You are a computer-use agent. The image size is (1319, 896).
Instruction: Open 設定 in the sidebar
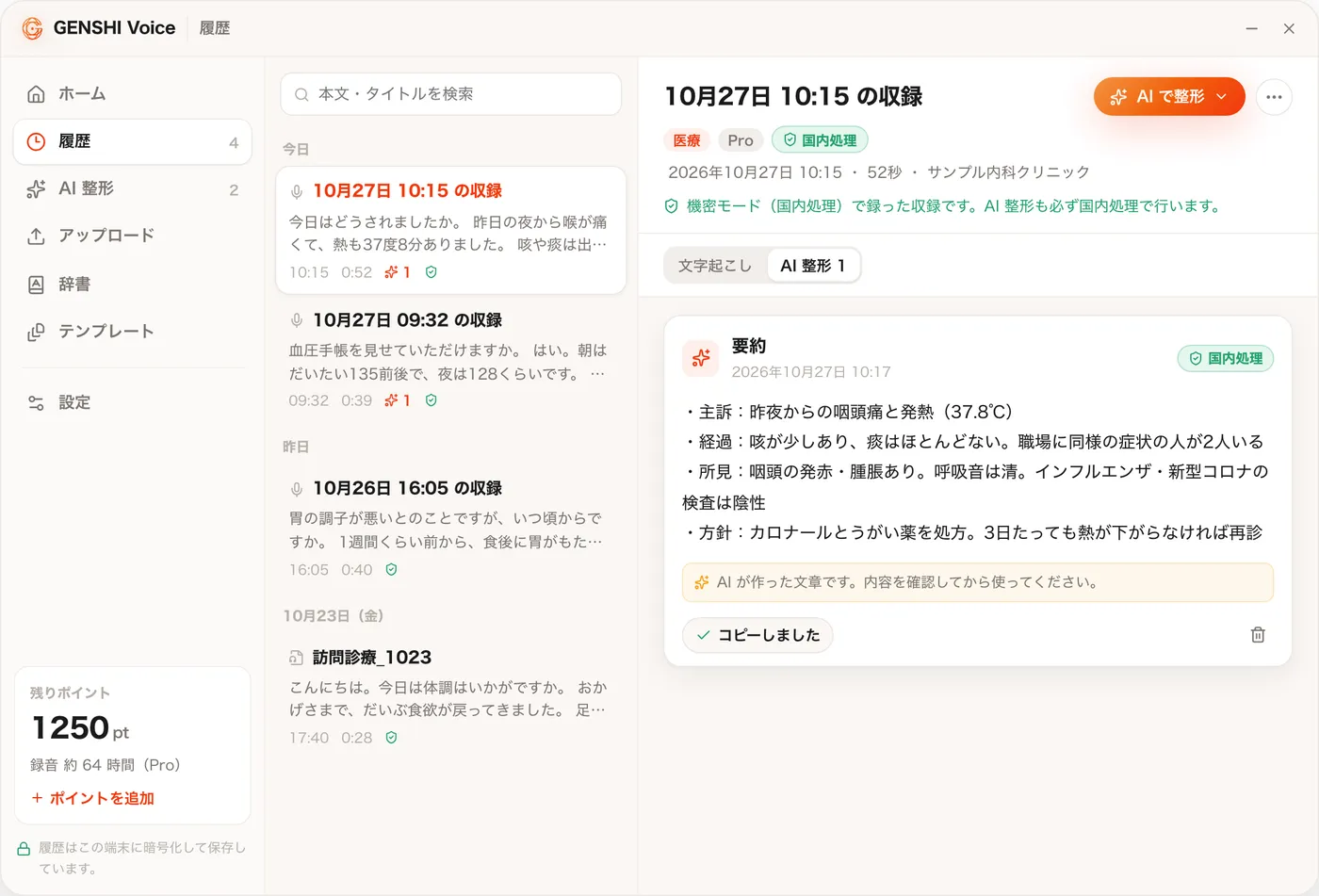(133, 403)
